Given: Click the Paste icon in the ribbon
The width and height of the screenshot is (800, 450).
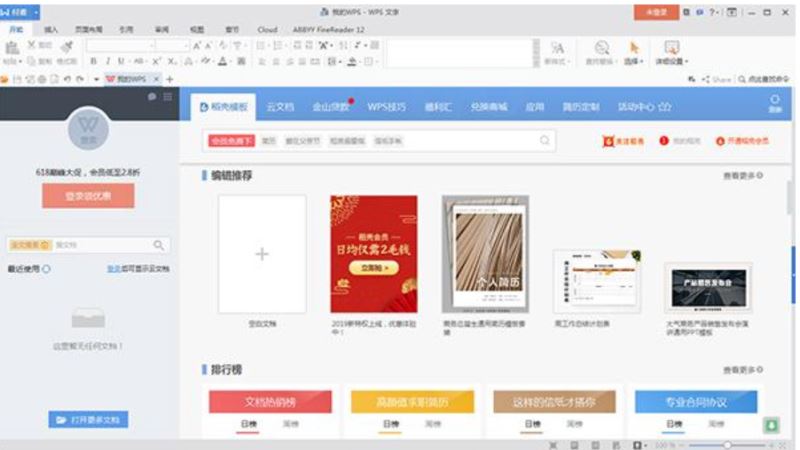Looking at the screenshot, I should coord(12,48).
